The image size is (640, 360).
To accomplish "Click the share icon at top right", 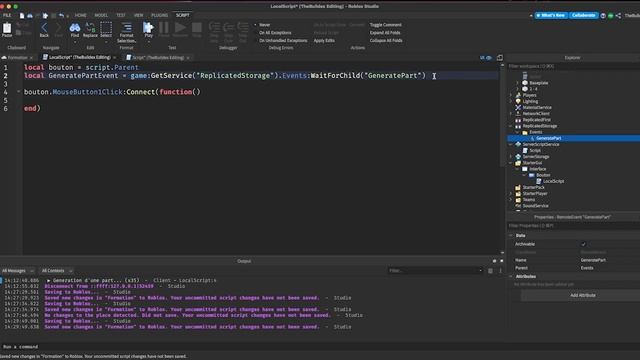I will pyautogui.click(x=618, y=16).
